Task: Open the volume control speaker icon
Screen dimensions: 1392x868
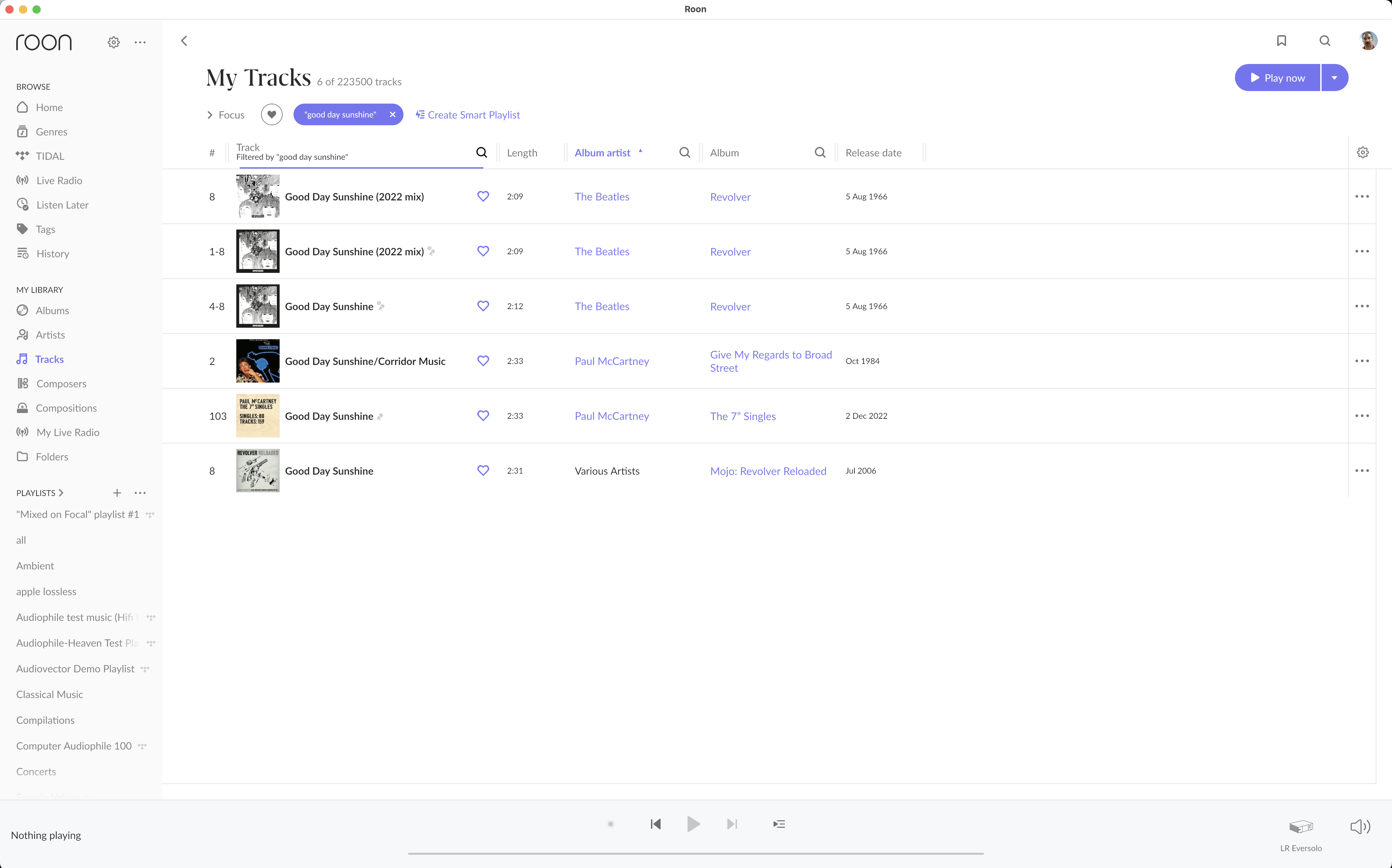Action: pos(1360,827)
